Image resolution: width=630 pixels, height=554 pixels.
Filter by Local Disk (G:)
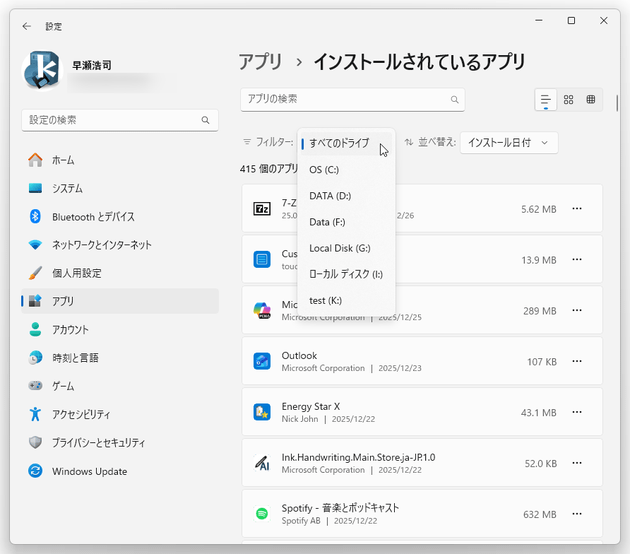pyautogui.click(x=346, y=248)
